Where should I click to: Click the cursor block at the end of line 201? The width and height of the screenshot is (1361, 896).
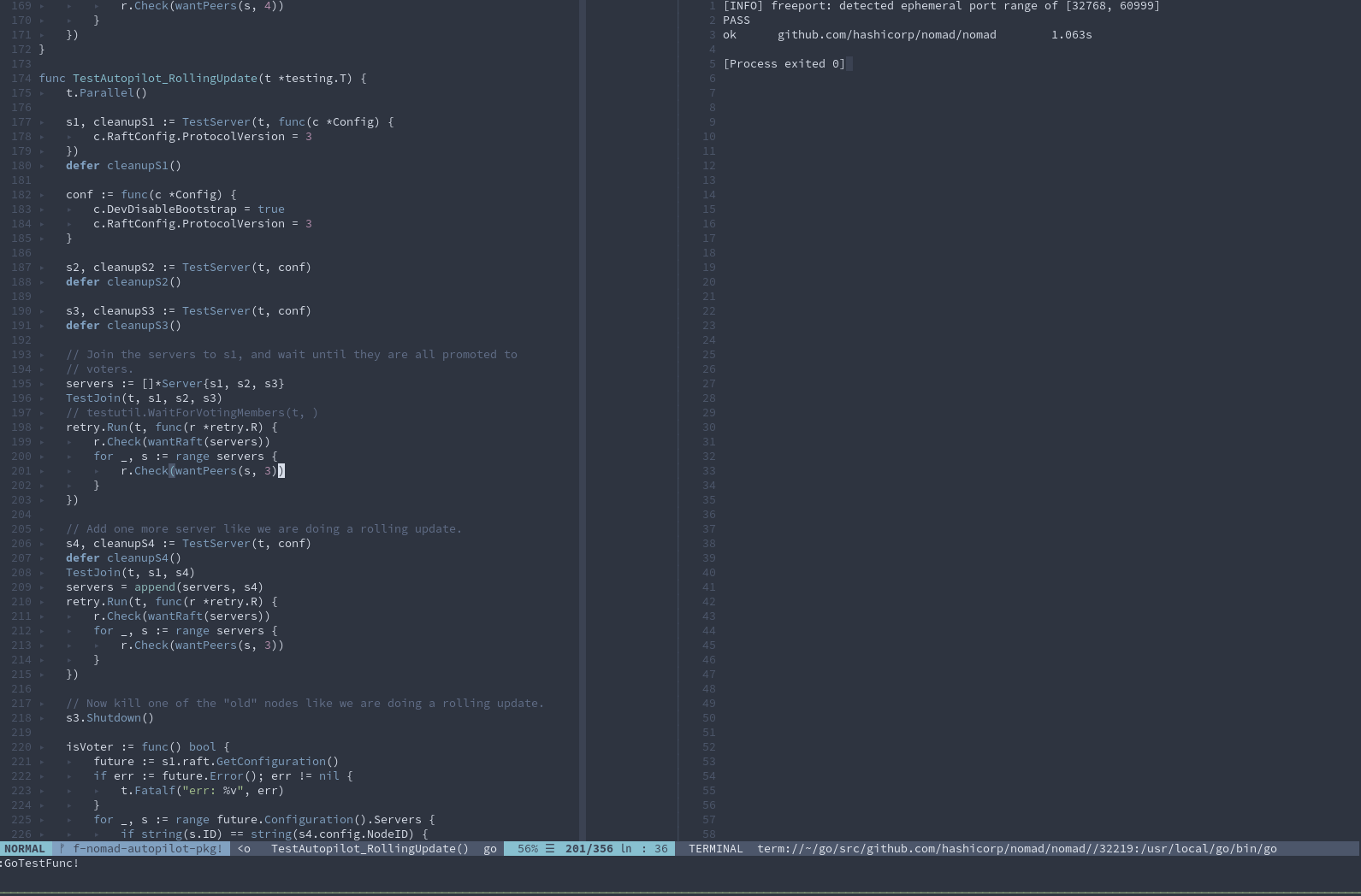coord(281,471)
